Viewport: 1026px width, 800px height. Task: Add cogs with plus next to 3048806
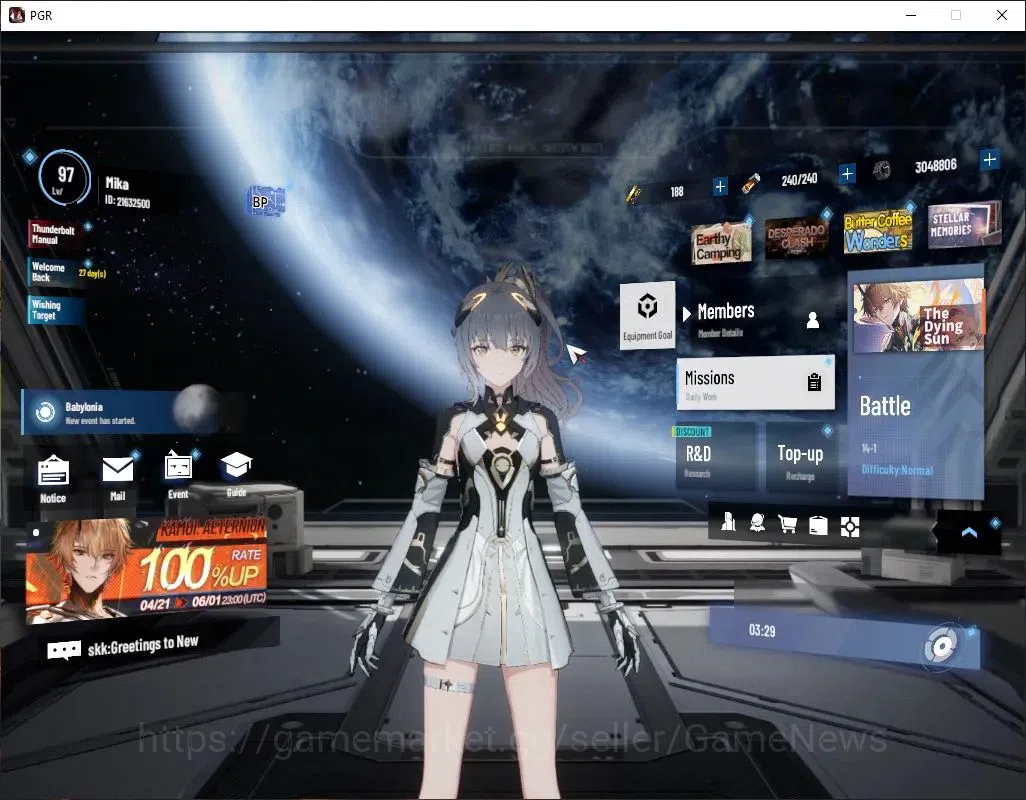[x=989, y=159]
